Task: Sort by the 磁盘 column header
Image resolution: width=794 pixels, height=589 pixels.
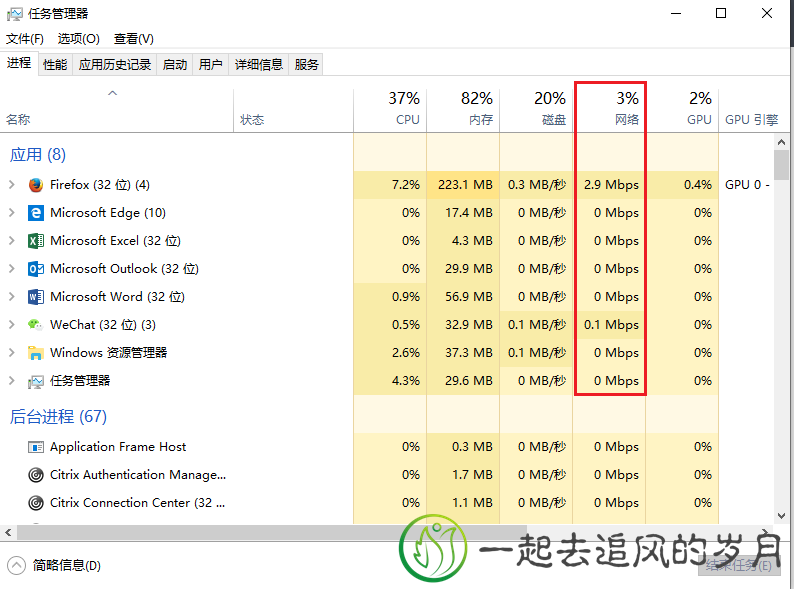Action: [536, 108]
